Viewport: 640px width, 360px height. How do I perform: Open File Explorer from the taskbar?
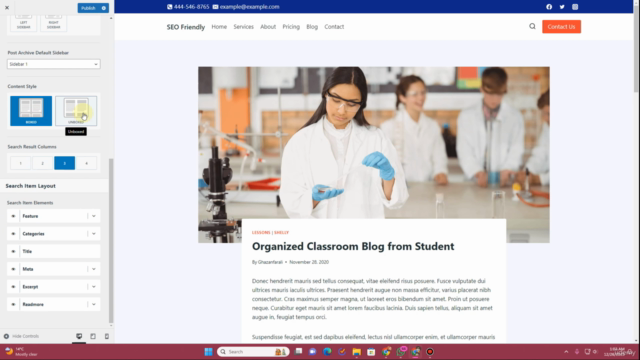click(357, 352)
